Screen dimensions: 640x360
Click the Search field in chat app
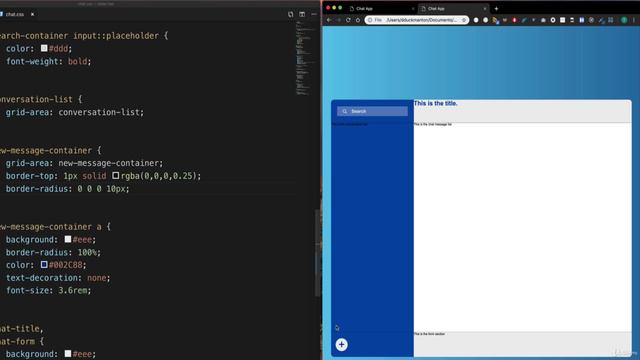(372, 111)
